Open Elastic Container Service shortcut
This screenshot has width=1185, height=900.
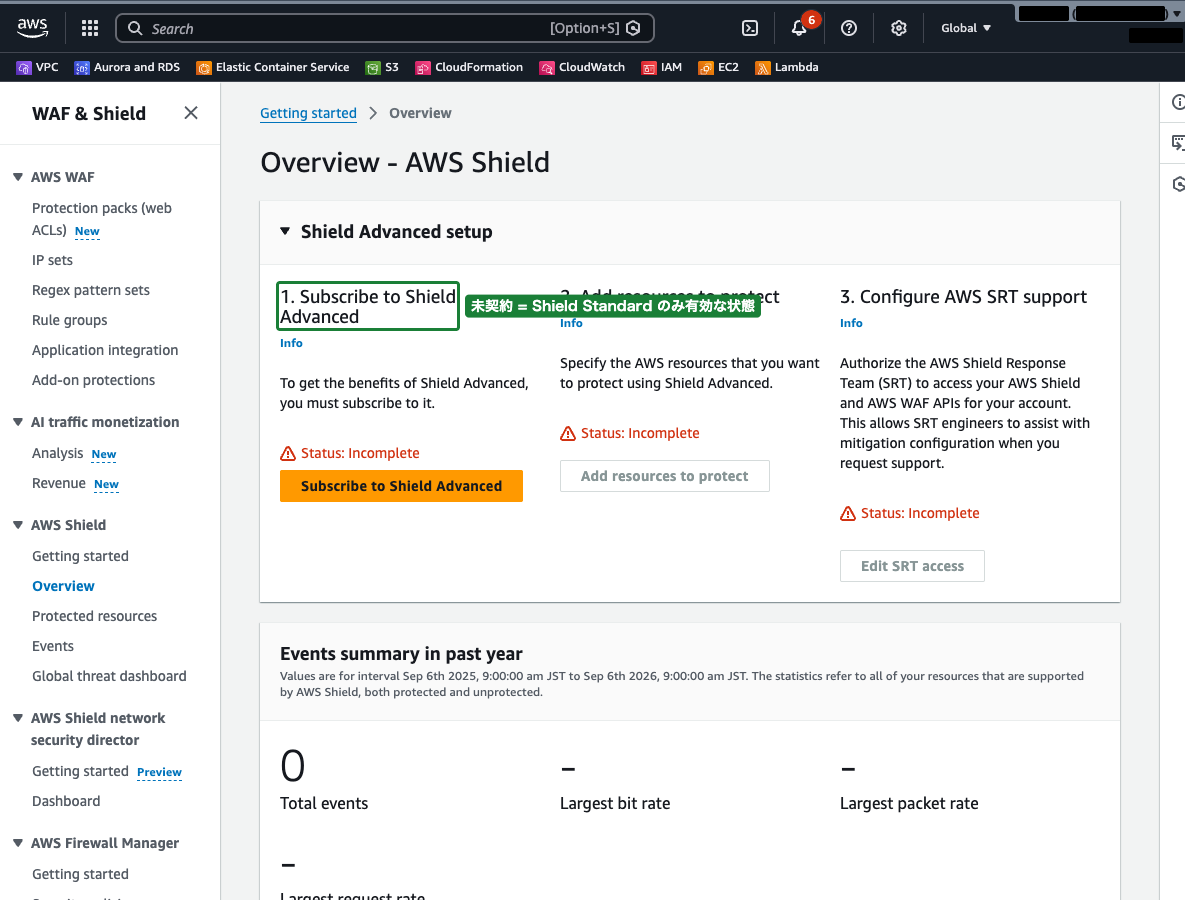pos(273,67)
